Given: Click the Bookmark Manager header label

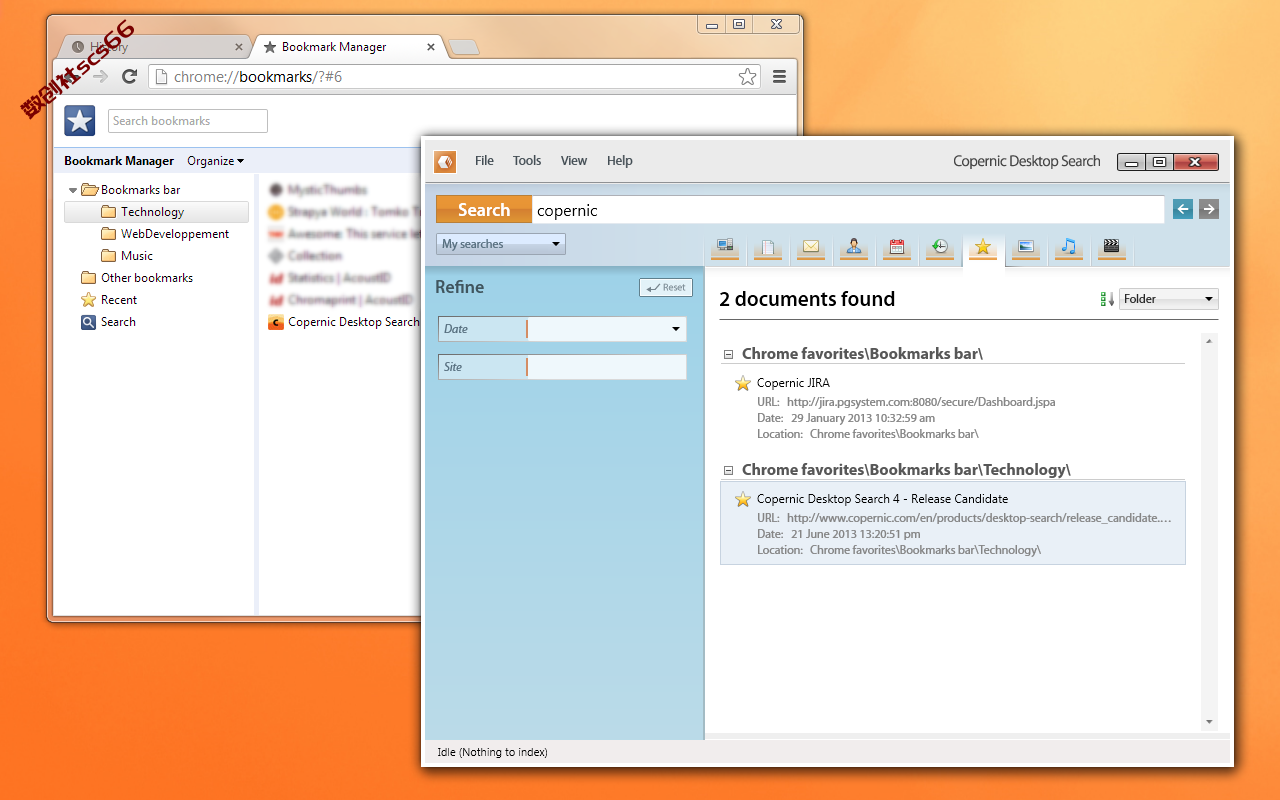Looking at the screenshot, I should pos(119,161).
